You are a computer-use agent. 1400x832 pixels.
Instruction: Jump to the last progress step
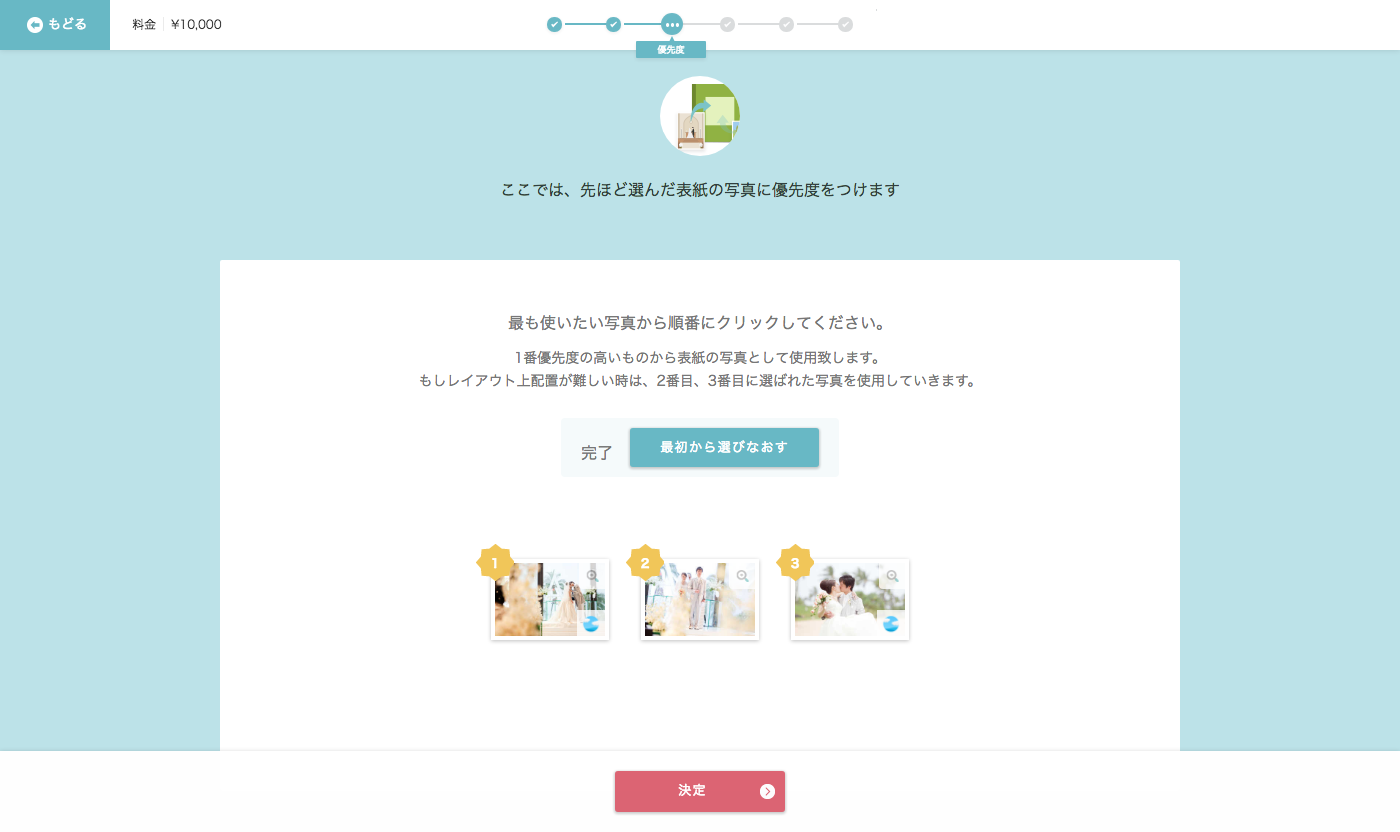tap(846, 24)
